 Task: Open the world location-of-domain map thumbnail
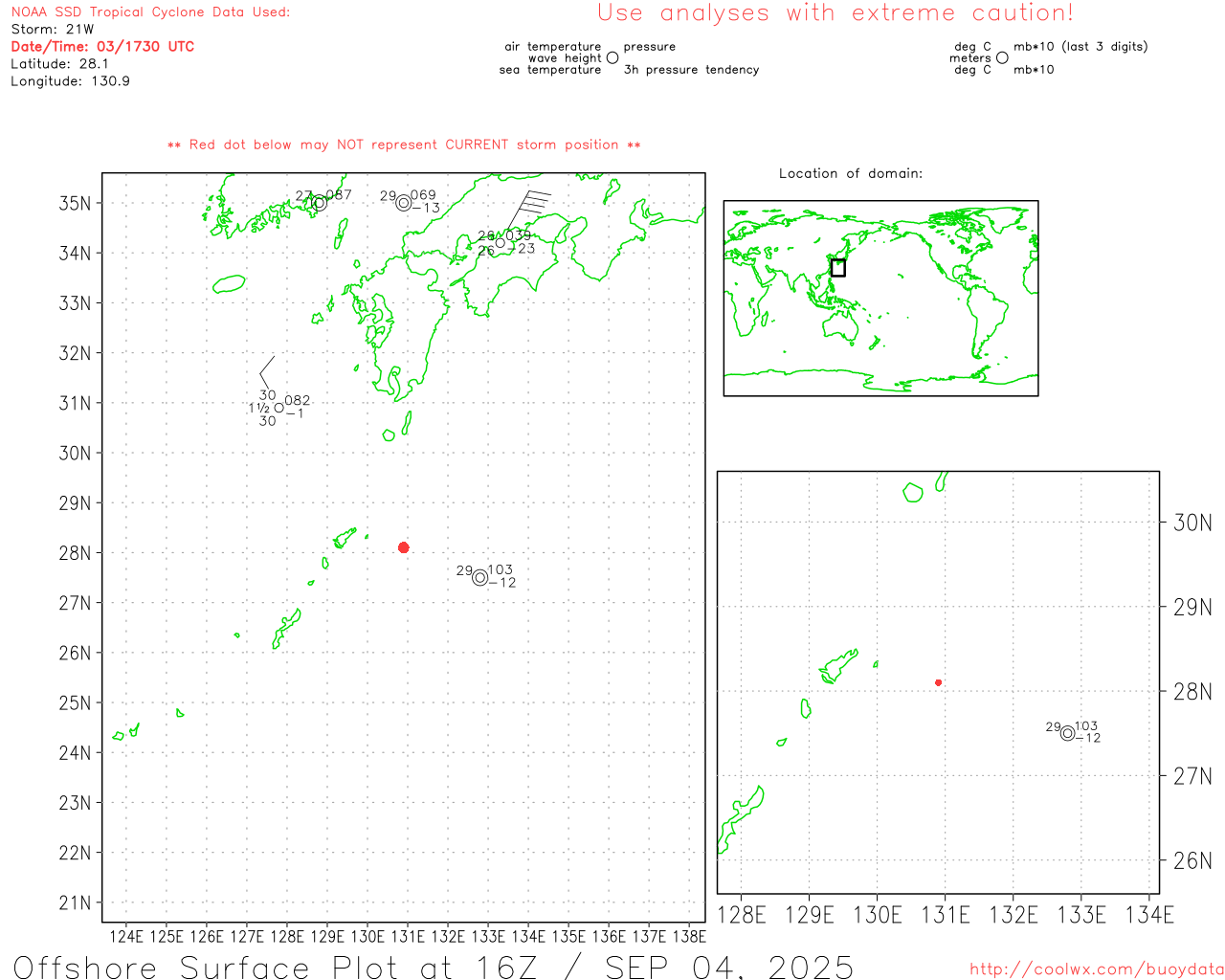(x=880, y=299)
